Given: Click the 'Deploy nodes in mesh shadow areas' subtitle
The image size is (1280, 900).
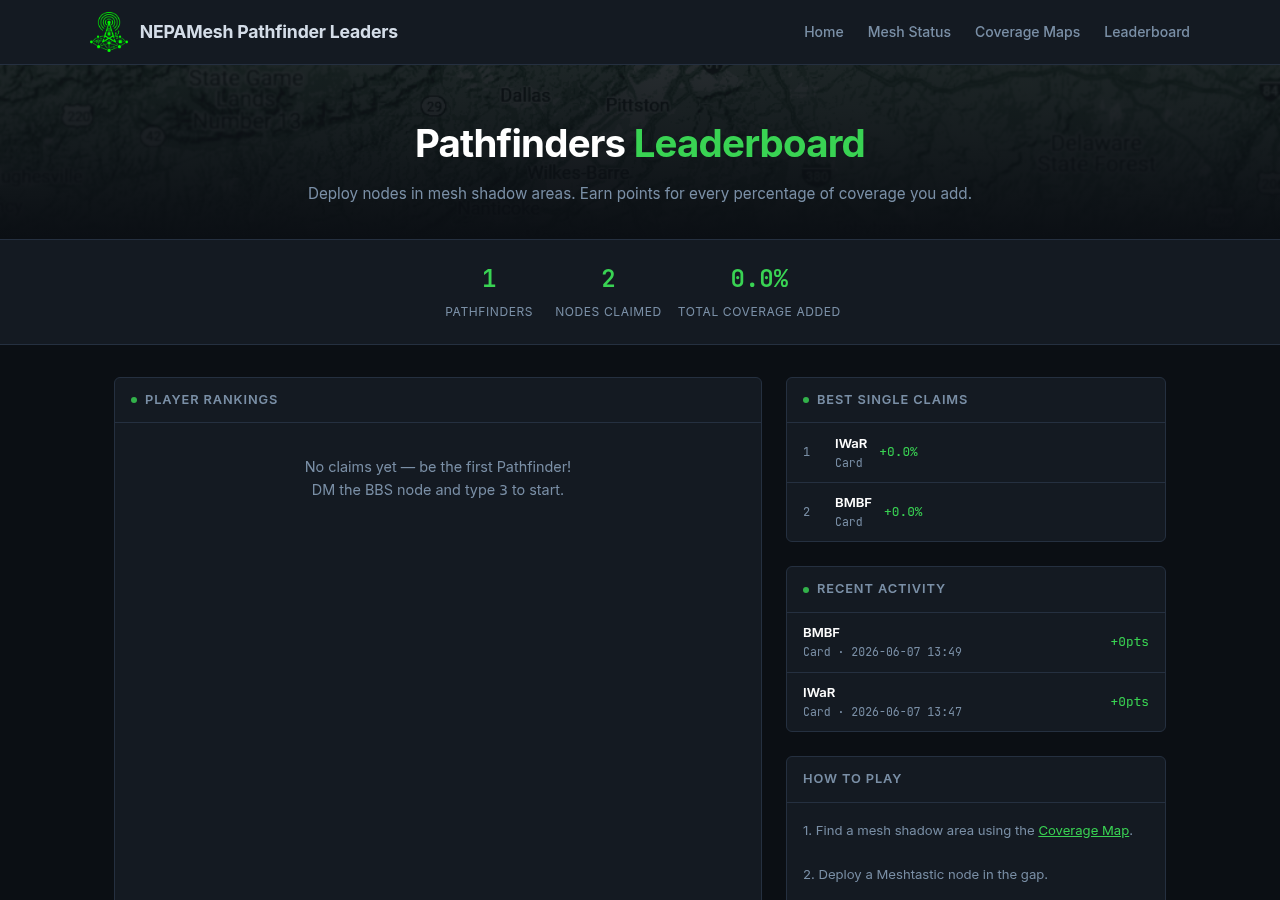Looking at the screenshot, I should [x=640, y=193].
